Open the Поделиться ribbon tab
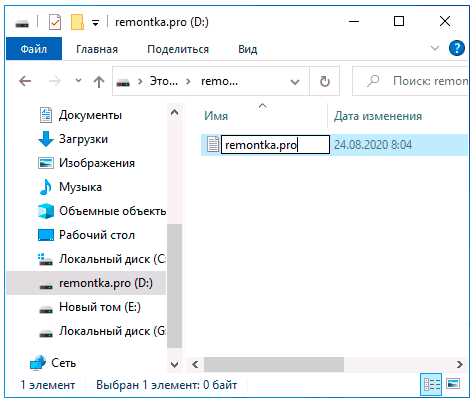The image size is (476, 402). click(x=178, y=49)
